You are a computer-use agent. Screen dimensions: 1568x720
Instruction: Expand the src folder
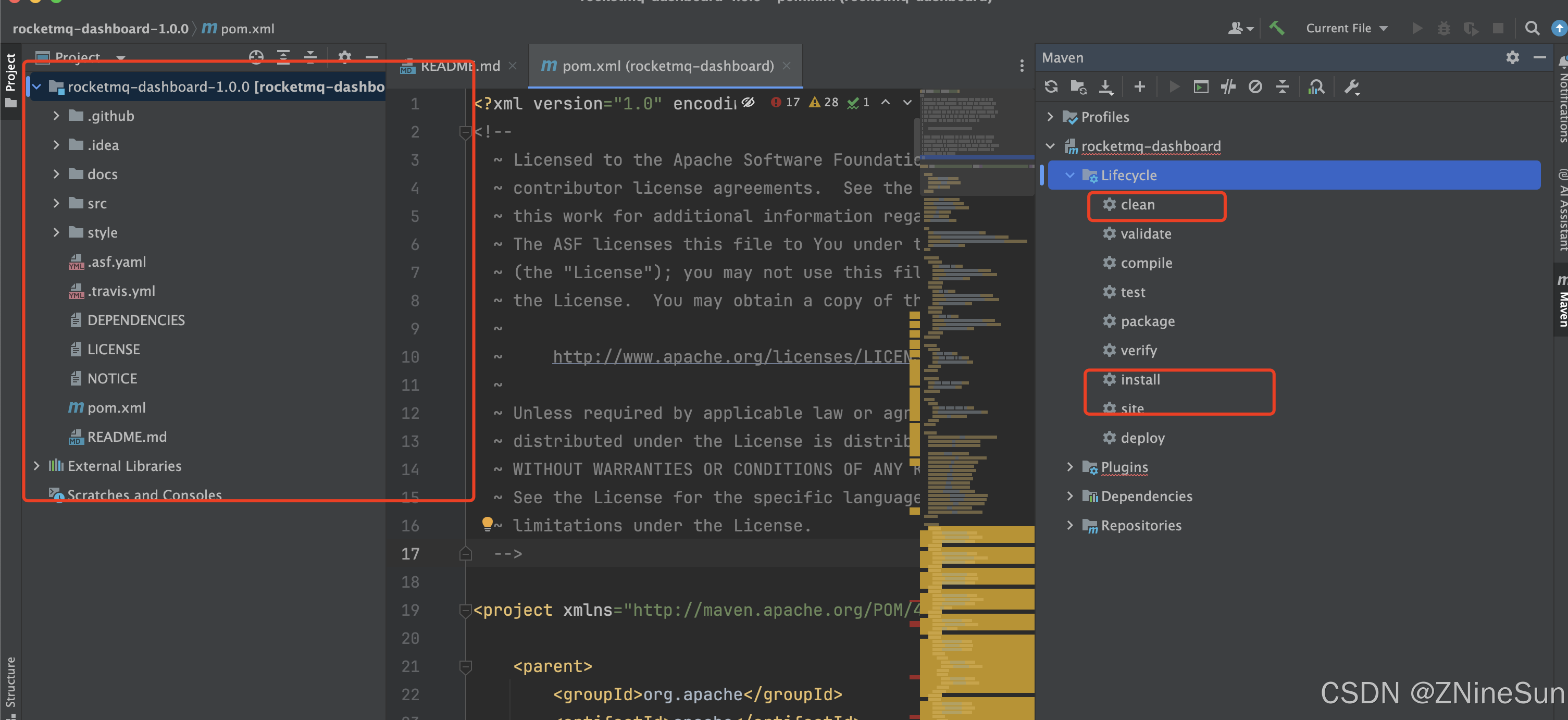(56, 203)
